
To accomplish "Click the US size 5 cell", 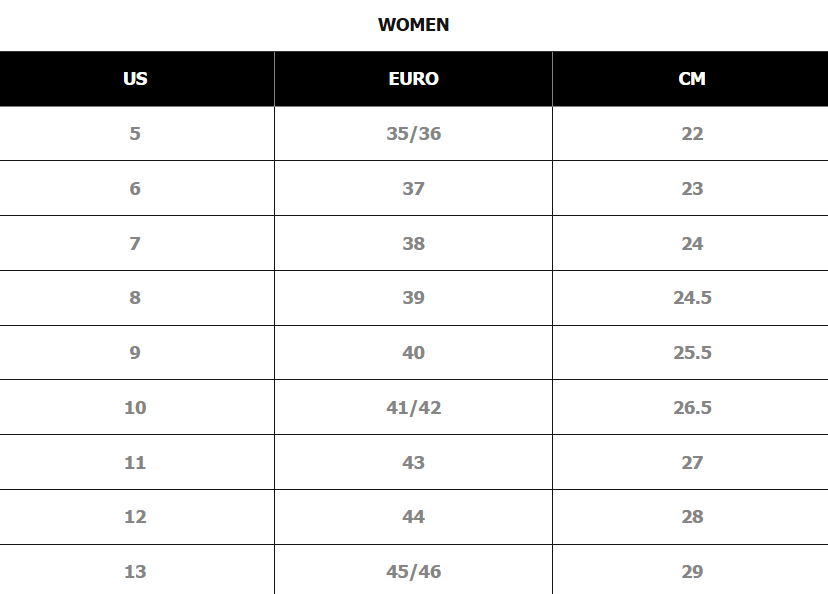I will click(137, 134).
